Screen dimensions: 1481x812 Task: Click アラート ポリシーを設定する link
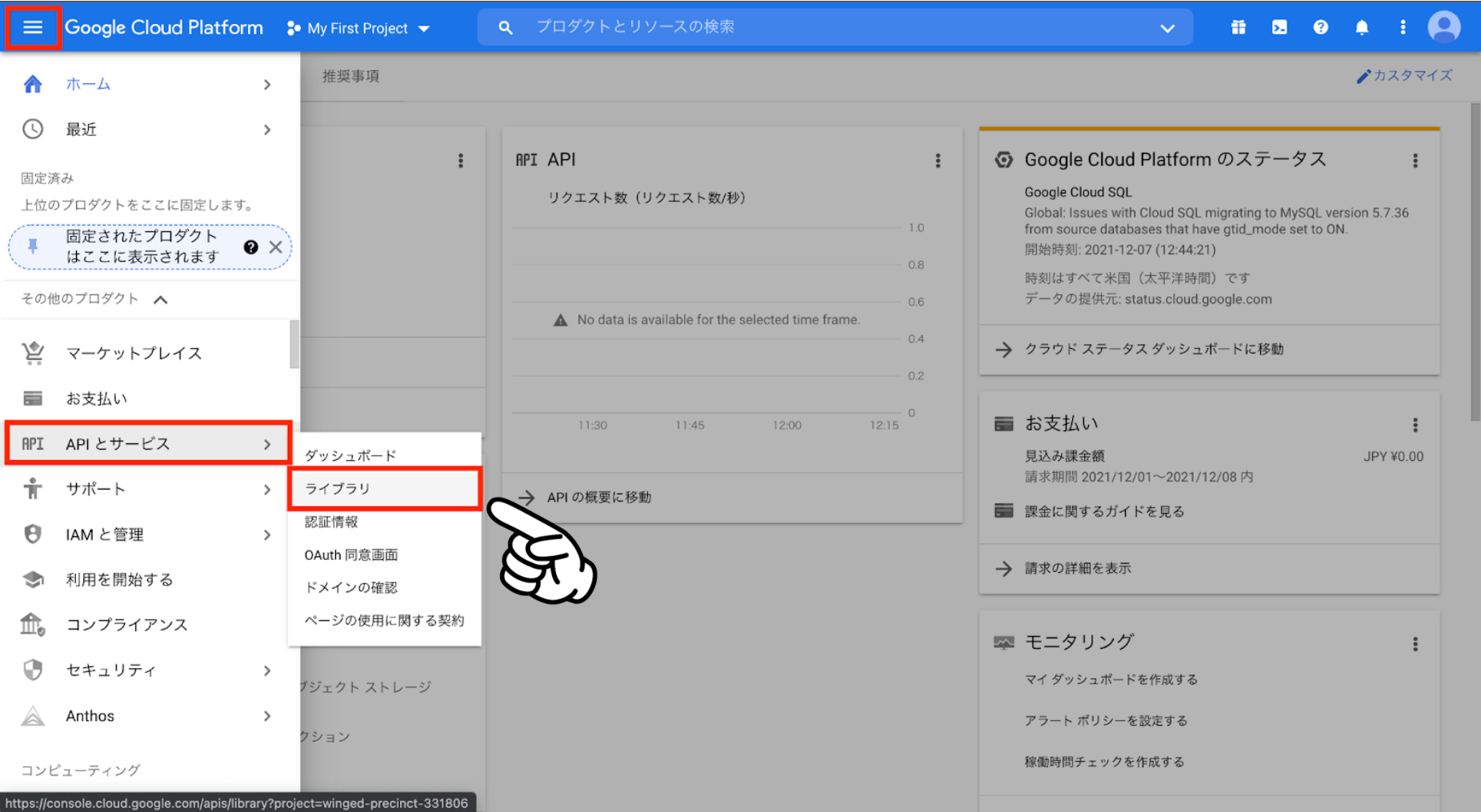coord(1106,721)
